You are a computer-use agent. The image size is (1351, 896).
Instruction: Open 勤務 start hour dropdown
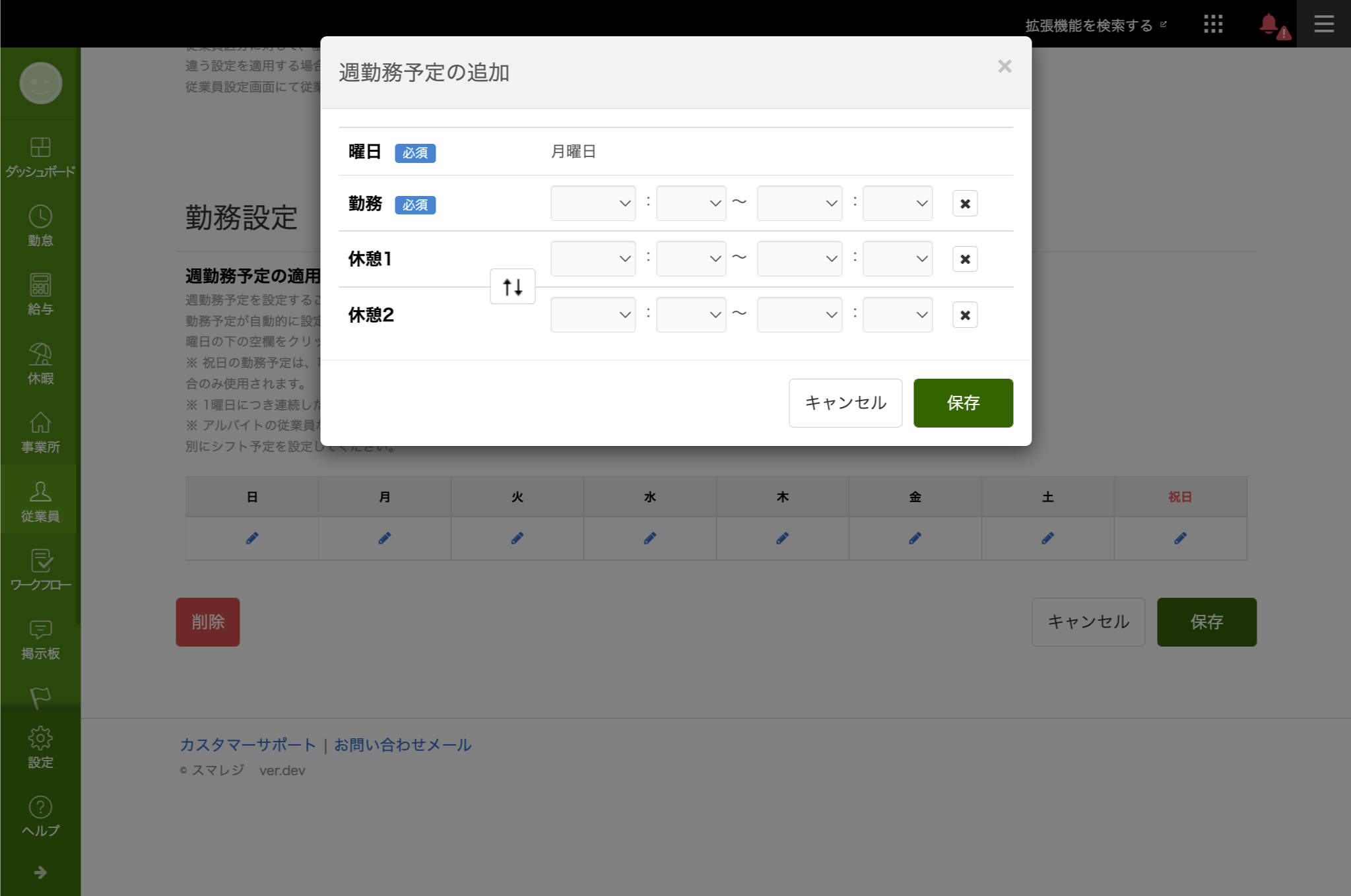coord(593,203)
